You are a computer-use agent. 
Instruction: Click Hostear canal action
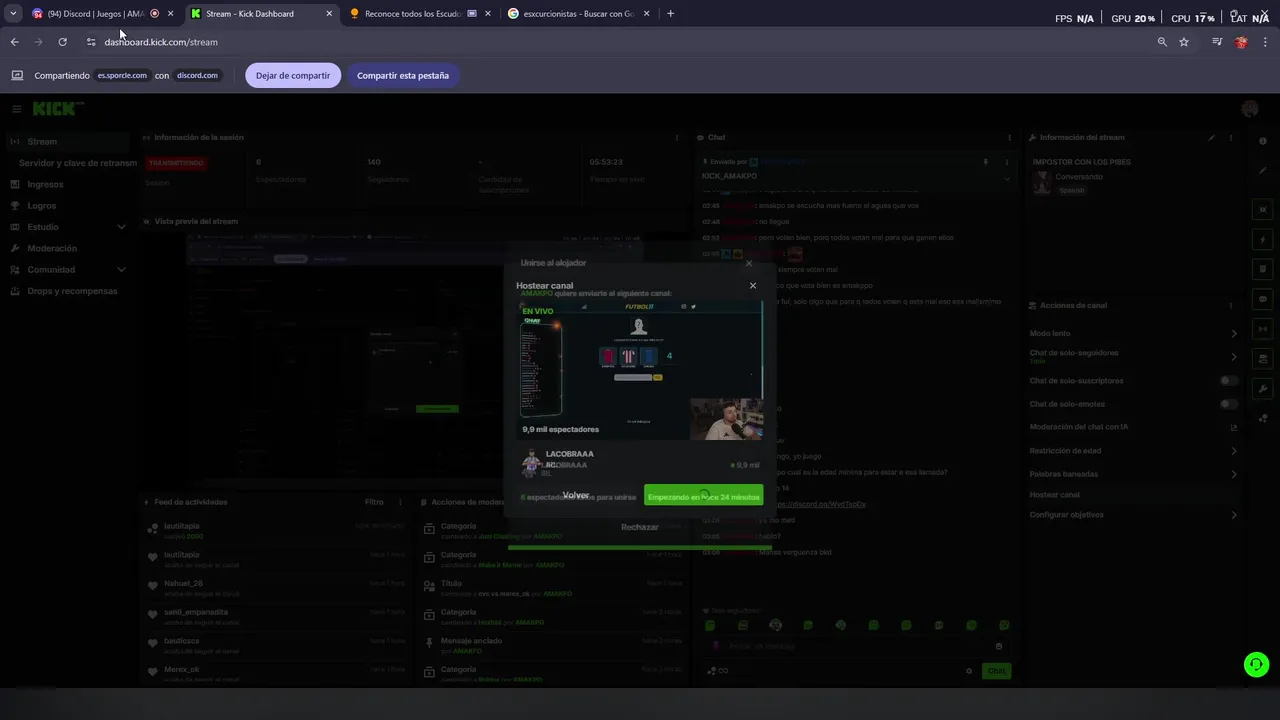coord(1055,495)
